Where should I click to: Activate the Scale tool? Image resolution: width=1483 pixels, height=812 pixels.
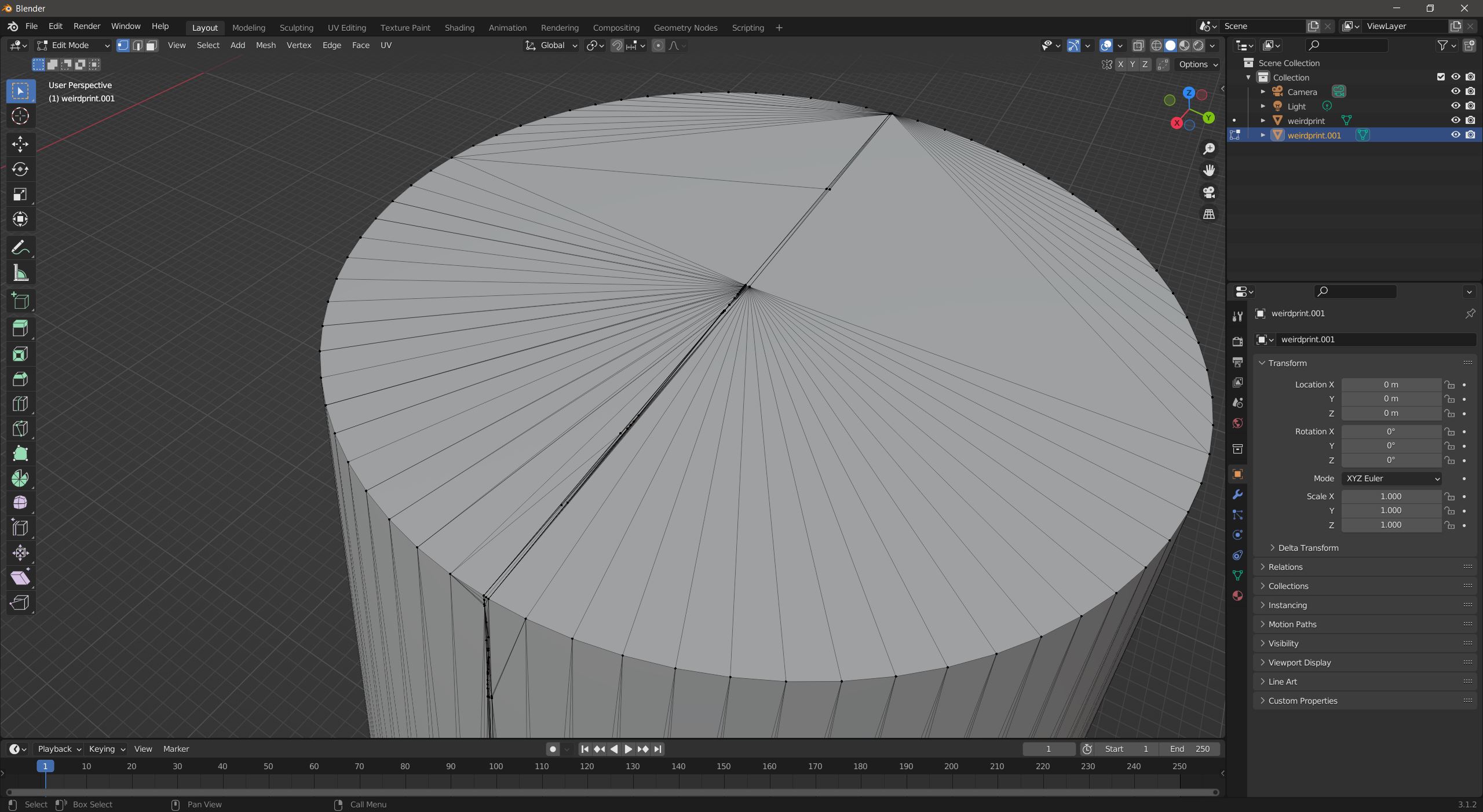pos(20,194)
